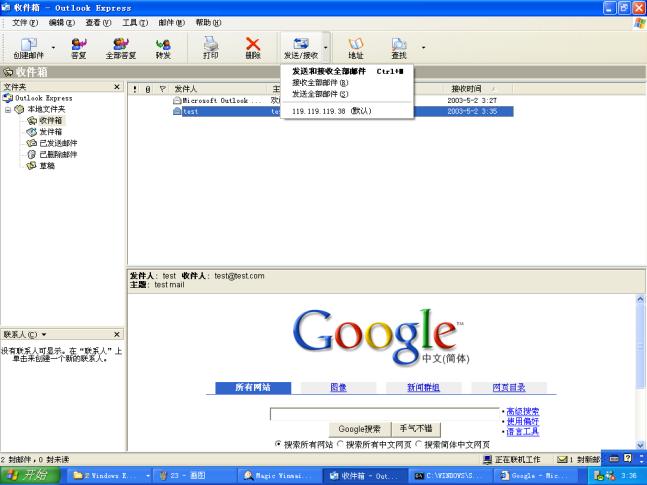Open the 帮助(H) menu
Image resolution: width=647 pixels, height=485 pixels.
click(208, 23)
